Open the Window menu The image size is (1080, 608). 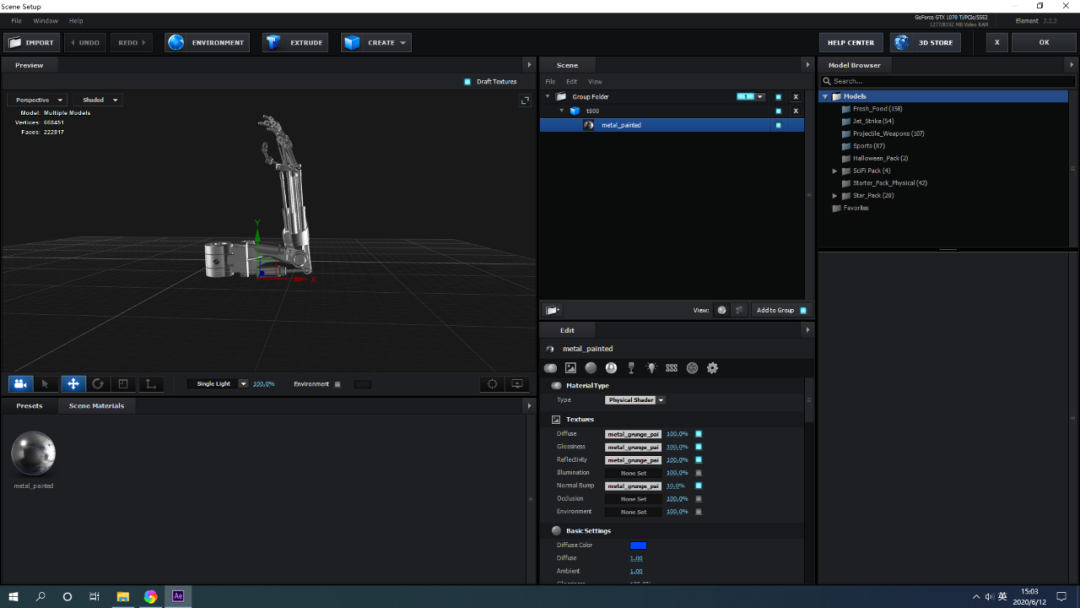[x=45, y=21]
